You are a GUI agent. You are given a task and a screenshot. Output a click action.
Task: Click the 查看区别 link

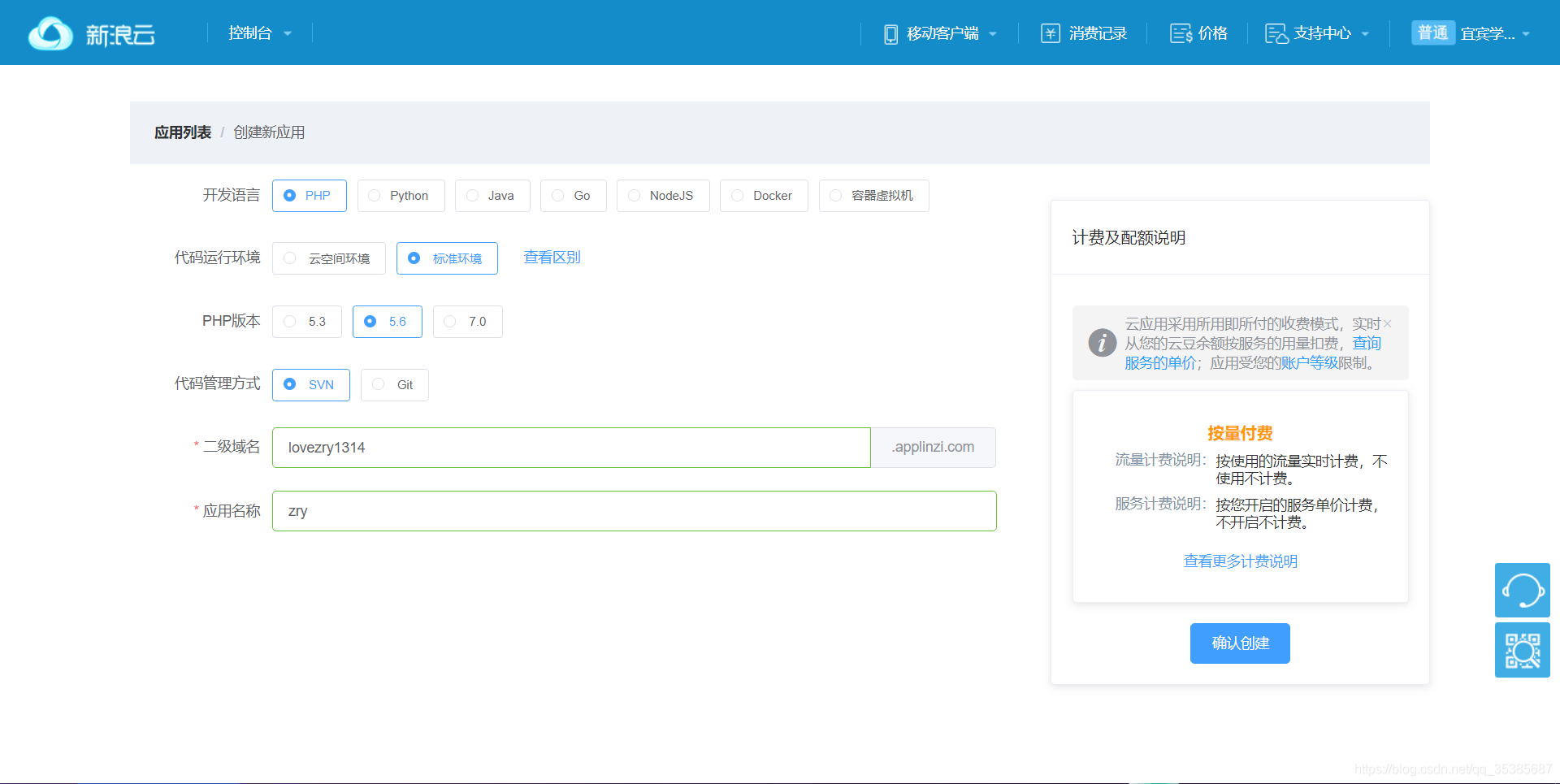552,258
